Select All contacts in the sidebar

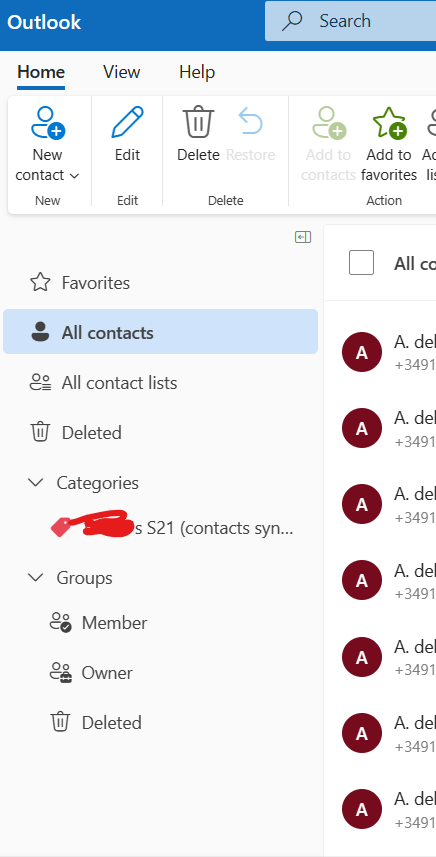point(161,332)
